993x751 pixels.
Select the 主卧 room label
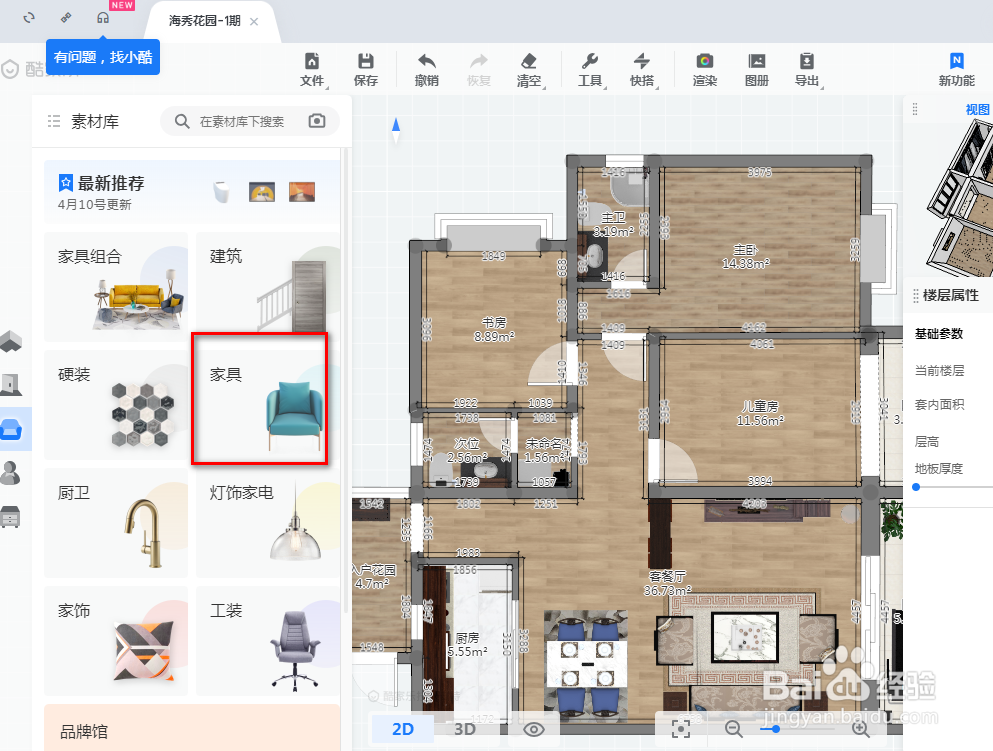pos(745,256)
